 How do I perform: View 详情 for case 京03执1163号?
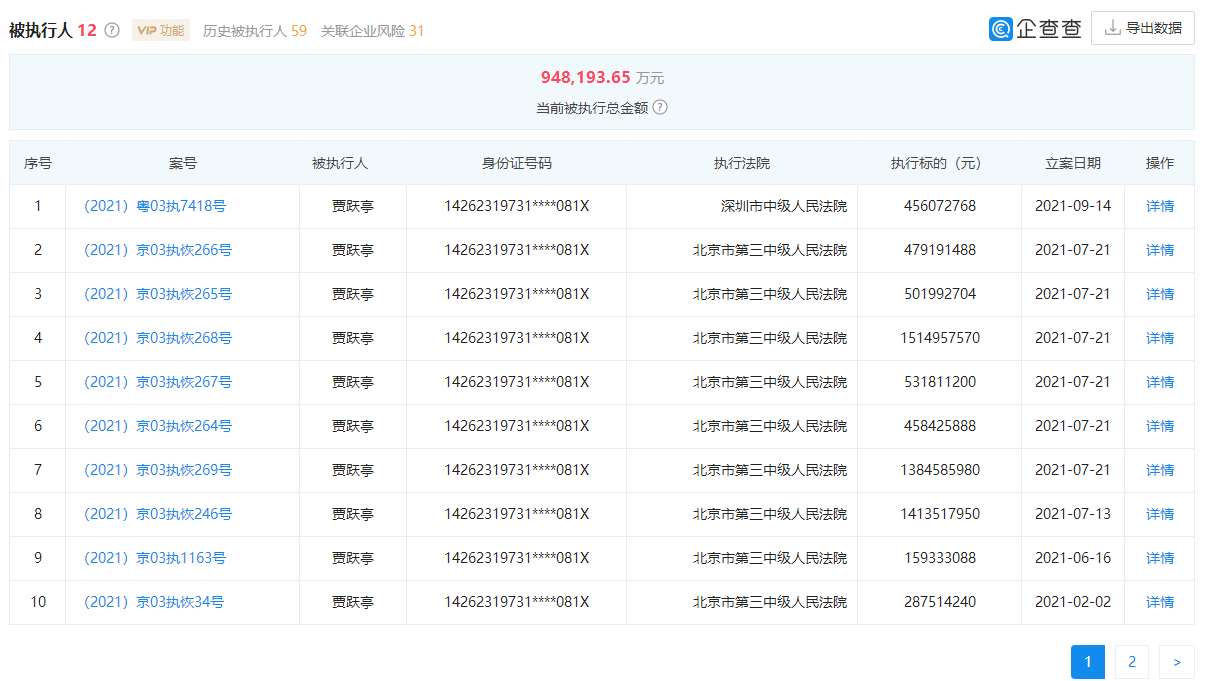click(1159, 558)
